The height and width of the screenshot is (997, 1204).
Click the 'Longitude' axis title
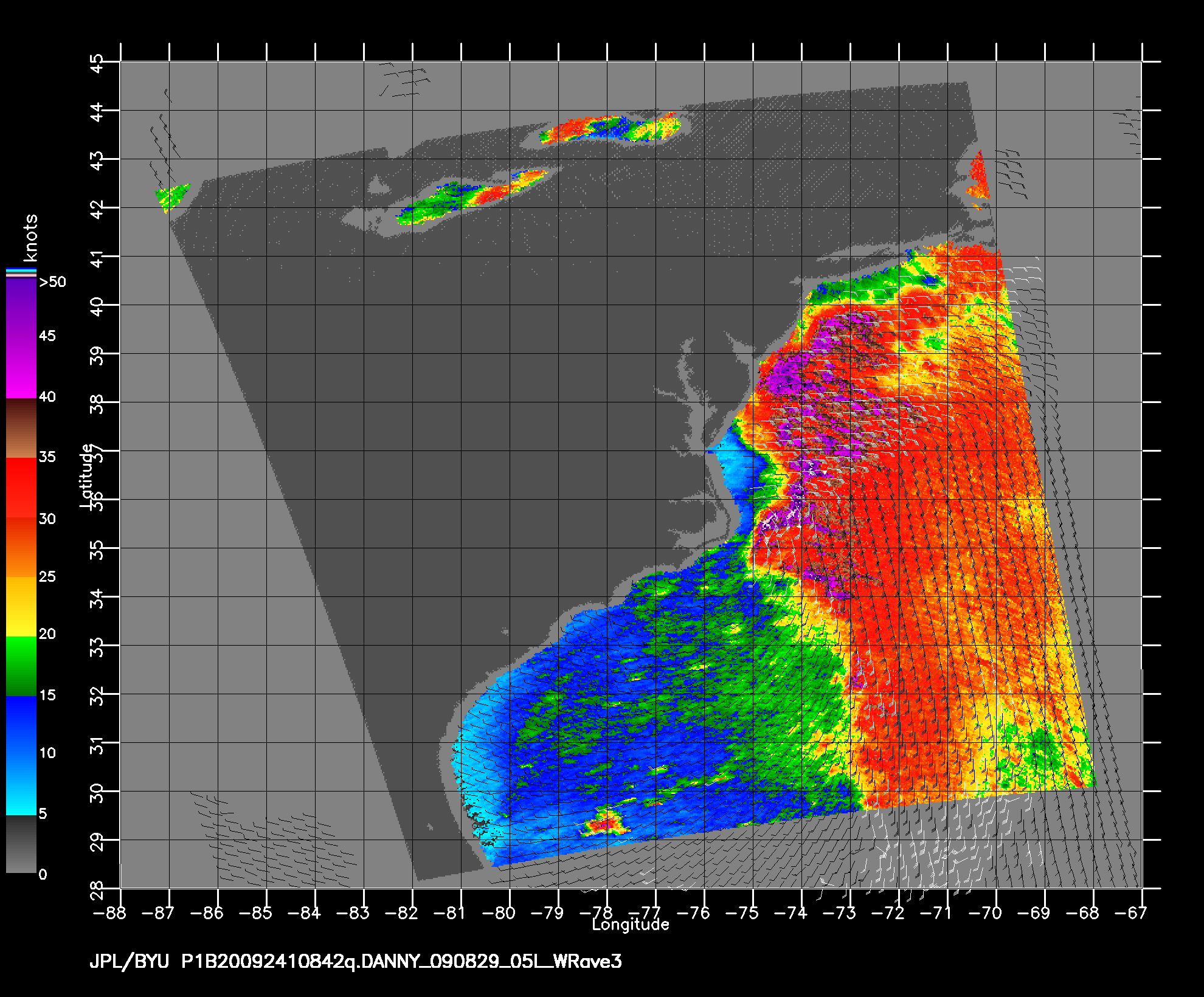pos(631,925)
